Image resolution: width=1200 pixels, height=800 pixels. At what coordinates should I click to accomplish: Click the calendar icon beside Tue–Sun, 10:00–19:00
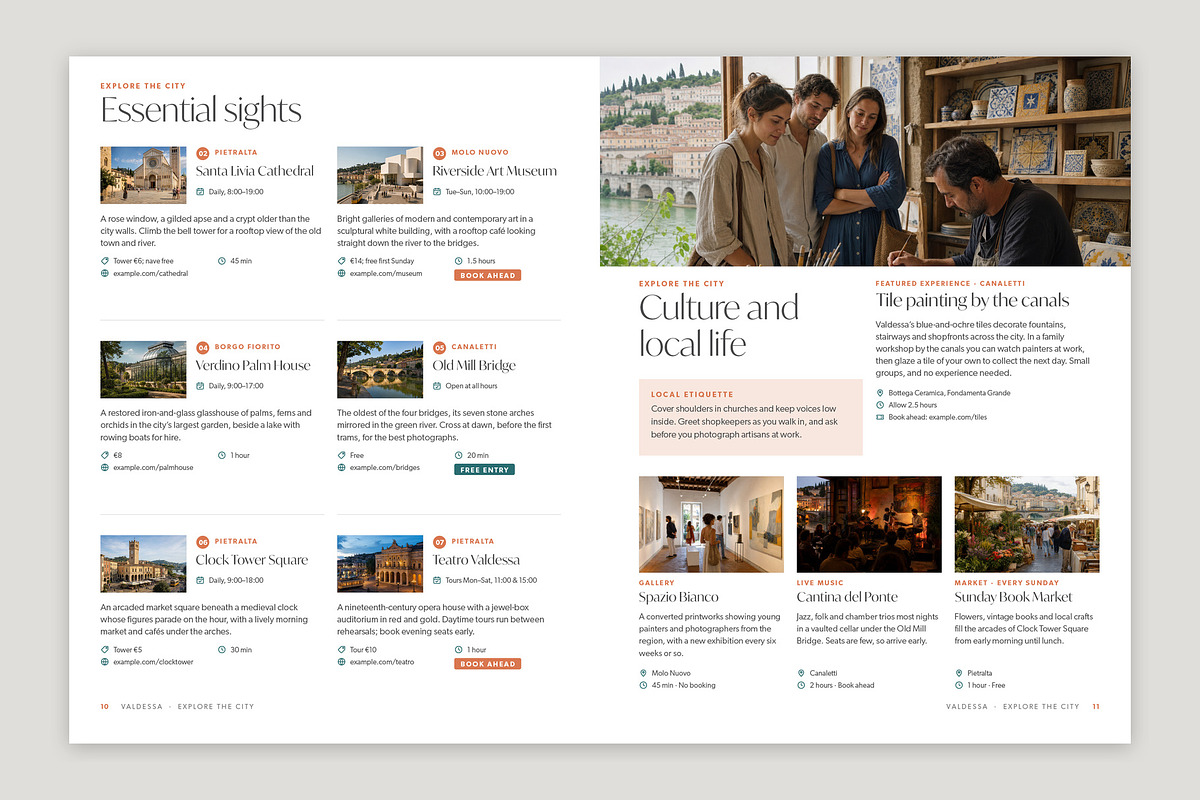[437, 191]
